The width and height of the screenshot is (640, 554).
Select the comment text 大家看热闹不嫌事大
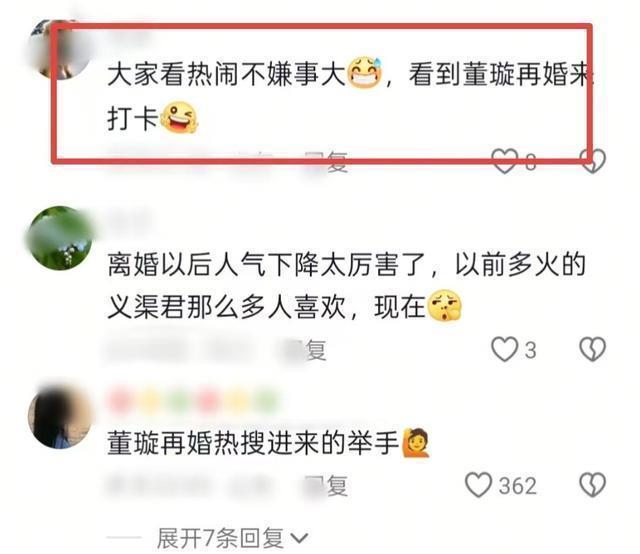[227, 75]
